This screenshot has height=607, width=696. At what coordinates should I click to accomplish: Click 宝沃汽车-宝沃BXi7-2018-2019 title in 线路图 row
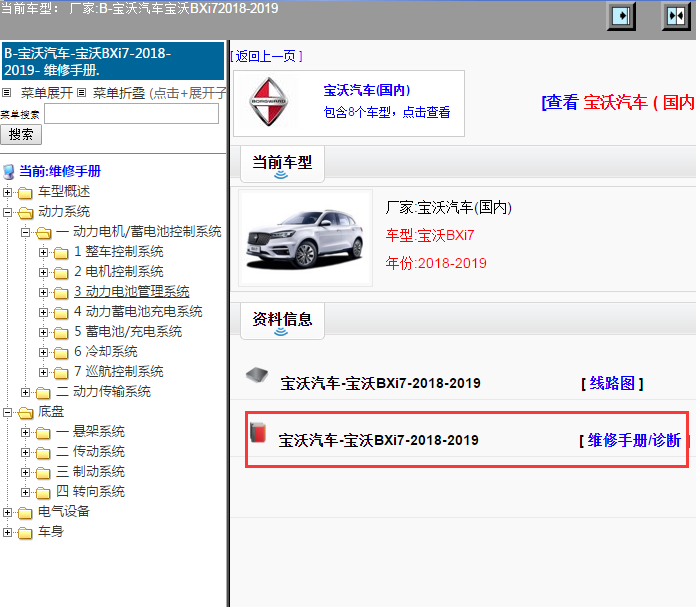[x=380, y=383]
